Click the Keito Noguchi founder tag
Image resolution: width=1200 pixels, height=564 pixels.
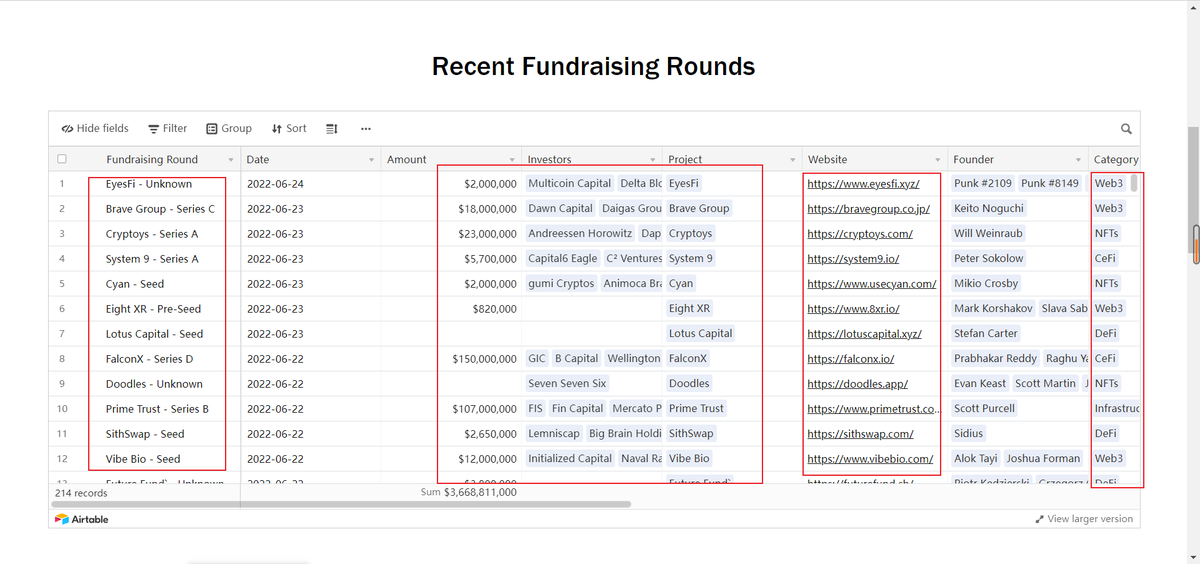coord(989,209)
